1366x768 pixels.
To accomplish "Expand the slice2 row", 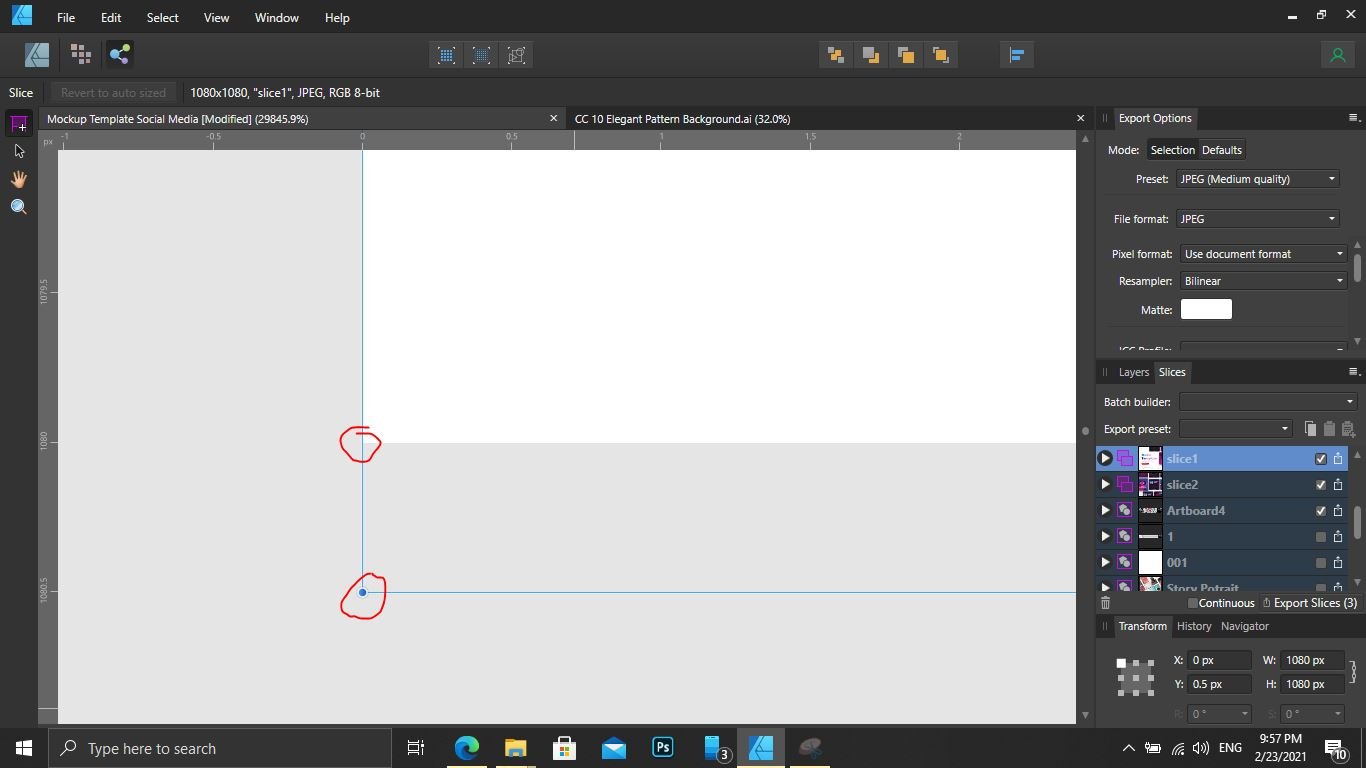I will click(x=1105, y=484).
